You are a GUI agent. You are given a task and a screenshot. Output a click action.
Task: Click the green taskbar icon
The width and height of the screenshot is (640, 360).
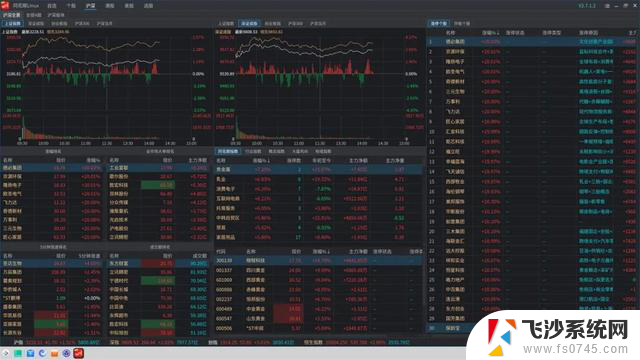coord(18,353)
